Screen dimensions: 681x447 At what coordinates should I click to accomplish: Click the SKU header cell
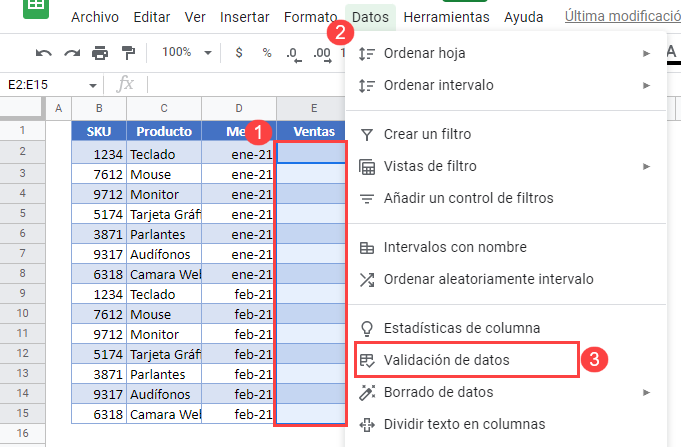99,131
